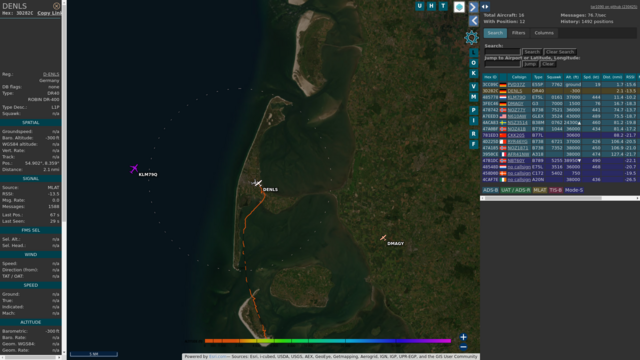This screenshot has width=640, height=360.
Task: Select the A20N row in aircraft table
Action: pyautogui.click(x=560, y=180)
